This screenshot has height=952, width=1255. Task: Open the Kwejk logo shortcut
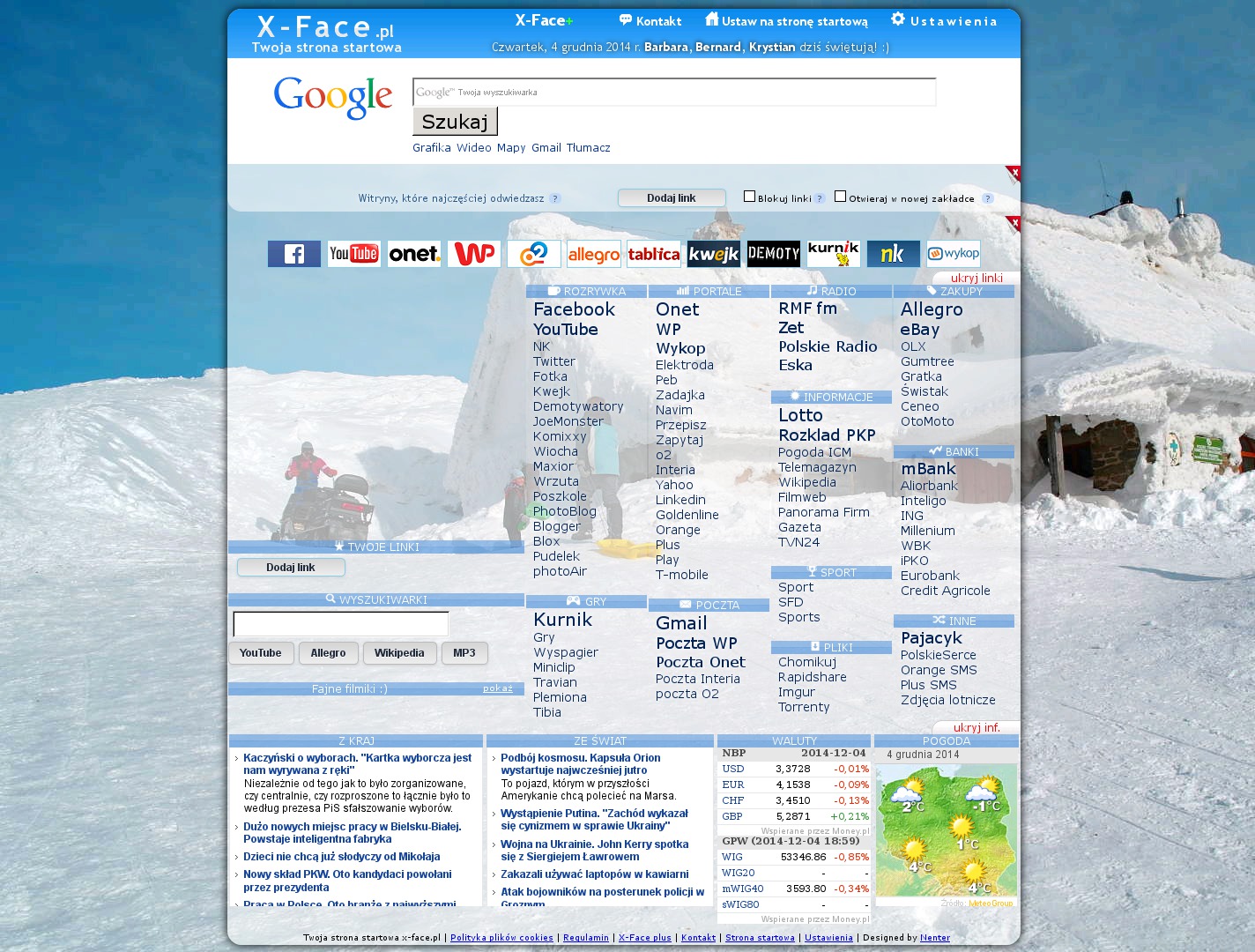[x=714, y=254]
